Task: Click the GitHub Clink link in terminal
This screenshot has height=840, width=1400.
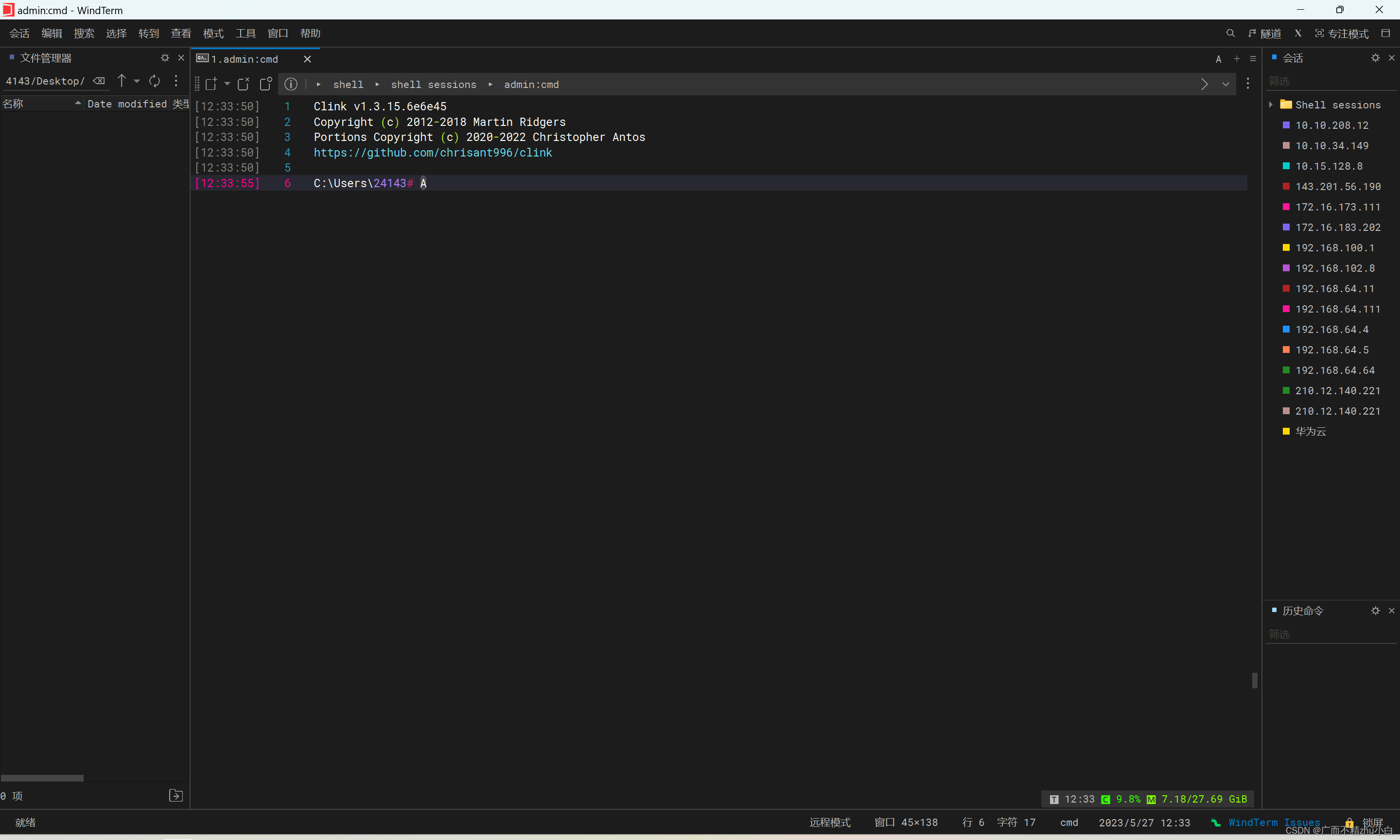Action: 432,152
